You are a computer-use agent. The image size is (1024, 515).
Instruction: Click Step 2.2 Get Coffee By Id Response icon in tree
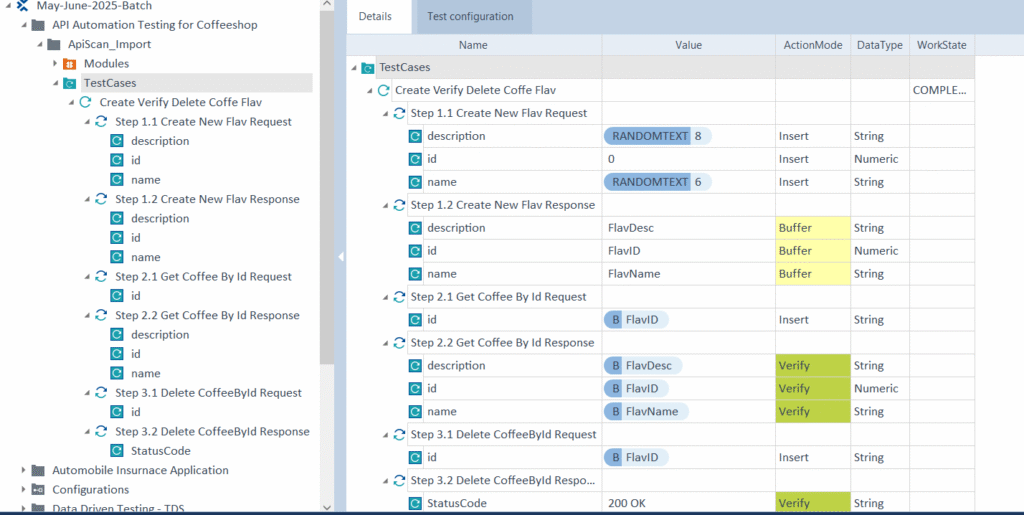(101, 315)
